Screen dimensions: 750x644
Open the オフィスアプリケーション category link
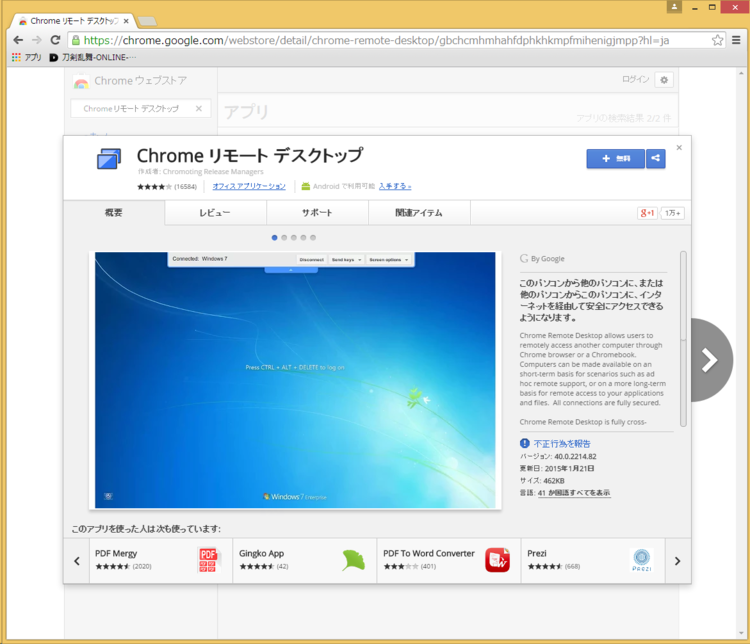249,186
